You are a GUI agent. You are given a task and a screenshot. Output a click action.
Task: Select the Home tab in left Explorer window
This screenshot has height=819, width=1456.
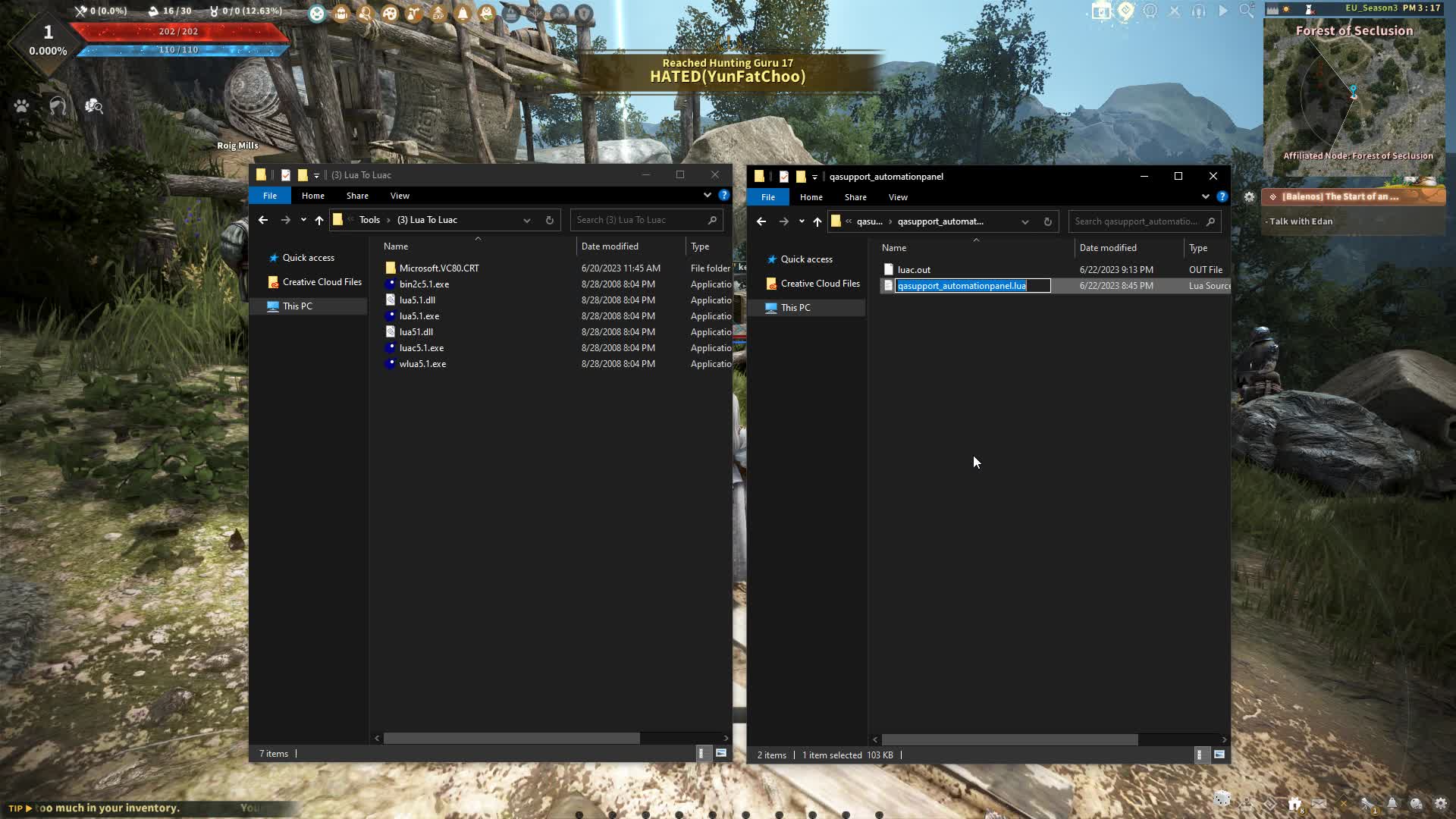(313, 195)
